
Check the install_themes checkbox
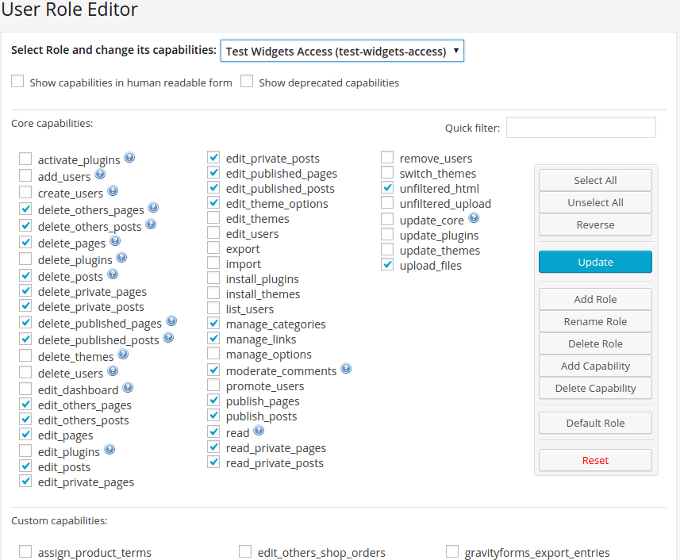tap(213, 293)
